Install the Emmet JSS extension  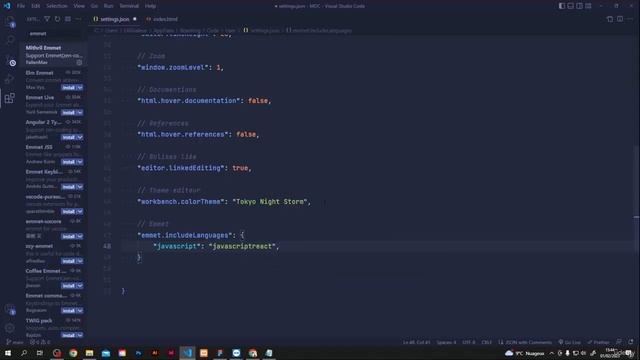click(69, 162)
